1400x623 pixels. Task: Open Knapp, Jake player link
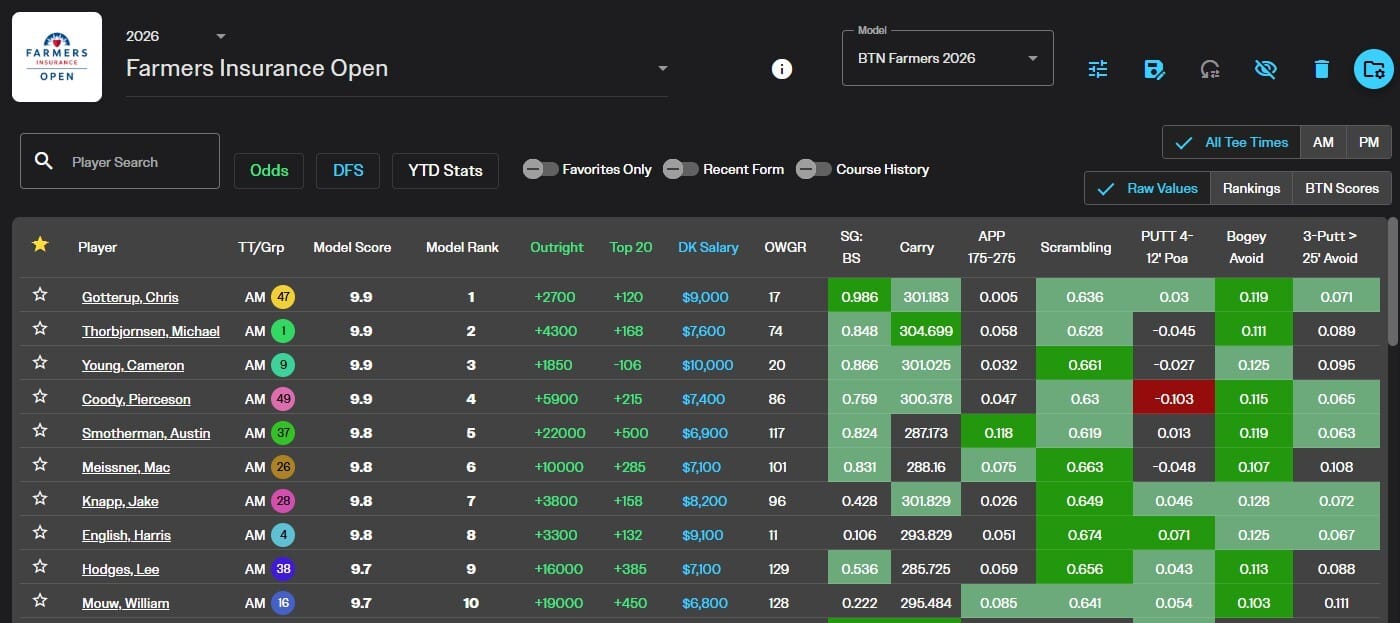[x=120, y=501]
